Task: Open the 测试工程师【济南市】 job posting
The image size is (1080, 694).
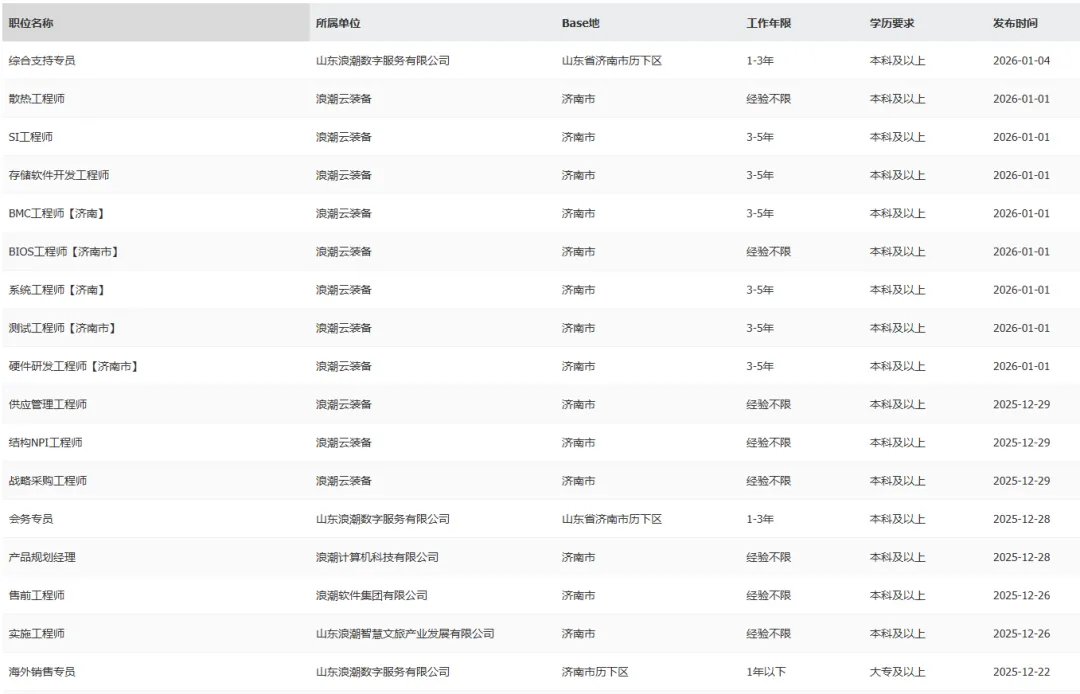Action: pos(62,328)
